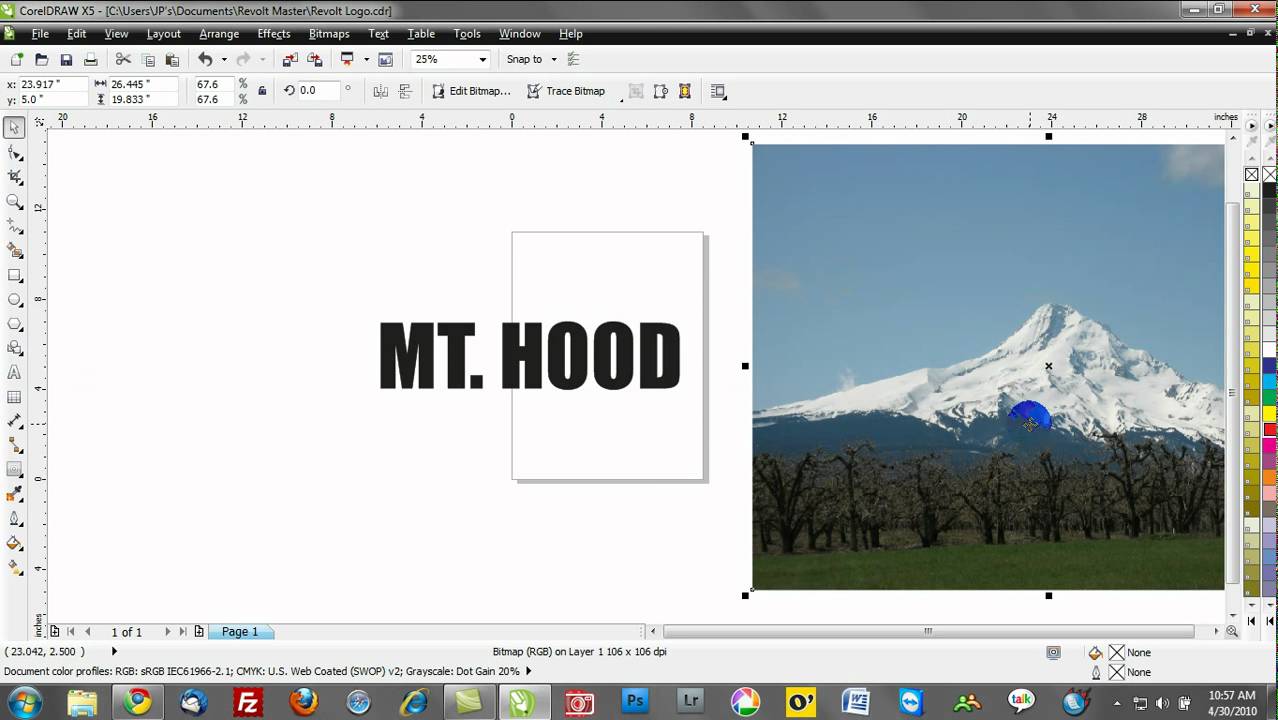Viewport: 1278px width, 720px height.
Task: Select the Rectangle tool
Action: pos(14,274)
